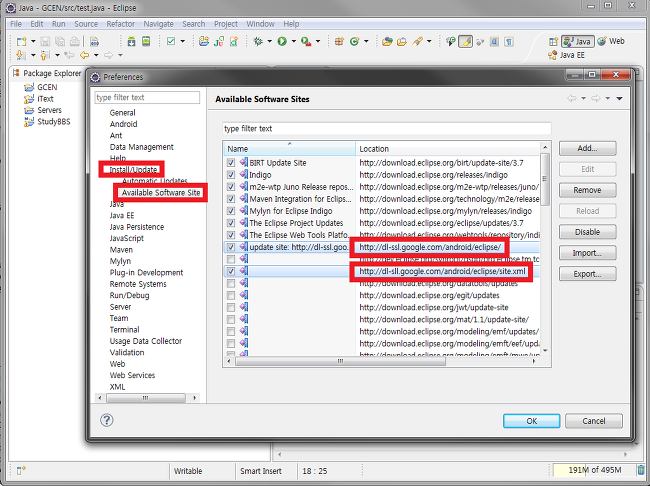
Task: Open dropdown arrow beside the Run icon
Action: [x=293, y=41]
